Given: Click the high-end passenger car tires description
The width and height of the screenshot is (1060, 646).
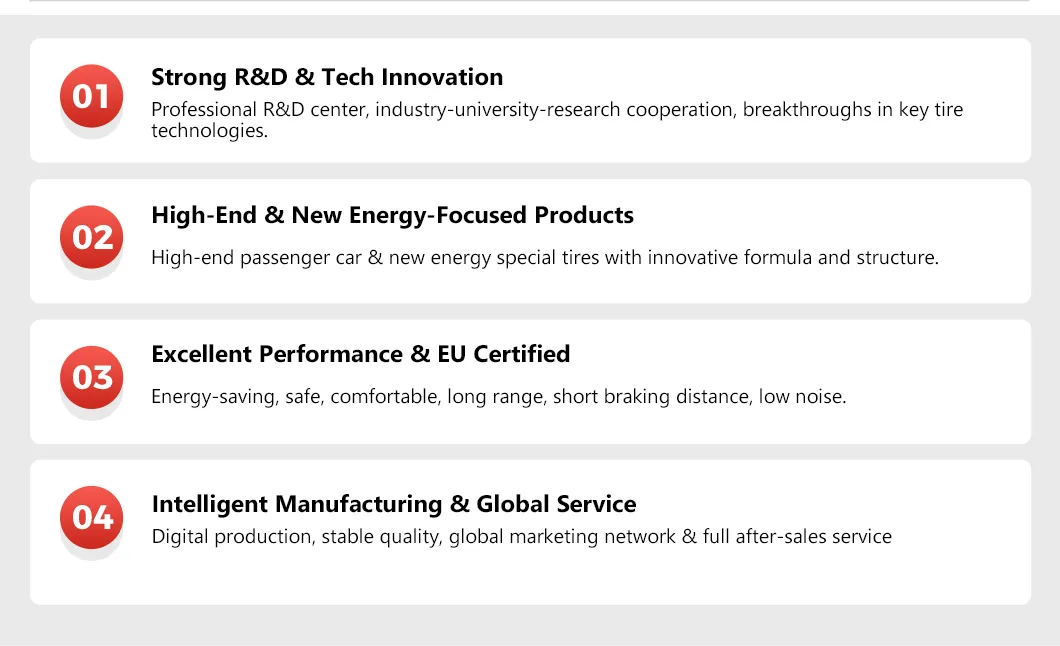Looking at the screenshot, I should (x=545, y=258).
